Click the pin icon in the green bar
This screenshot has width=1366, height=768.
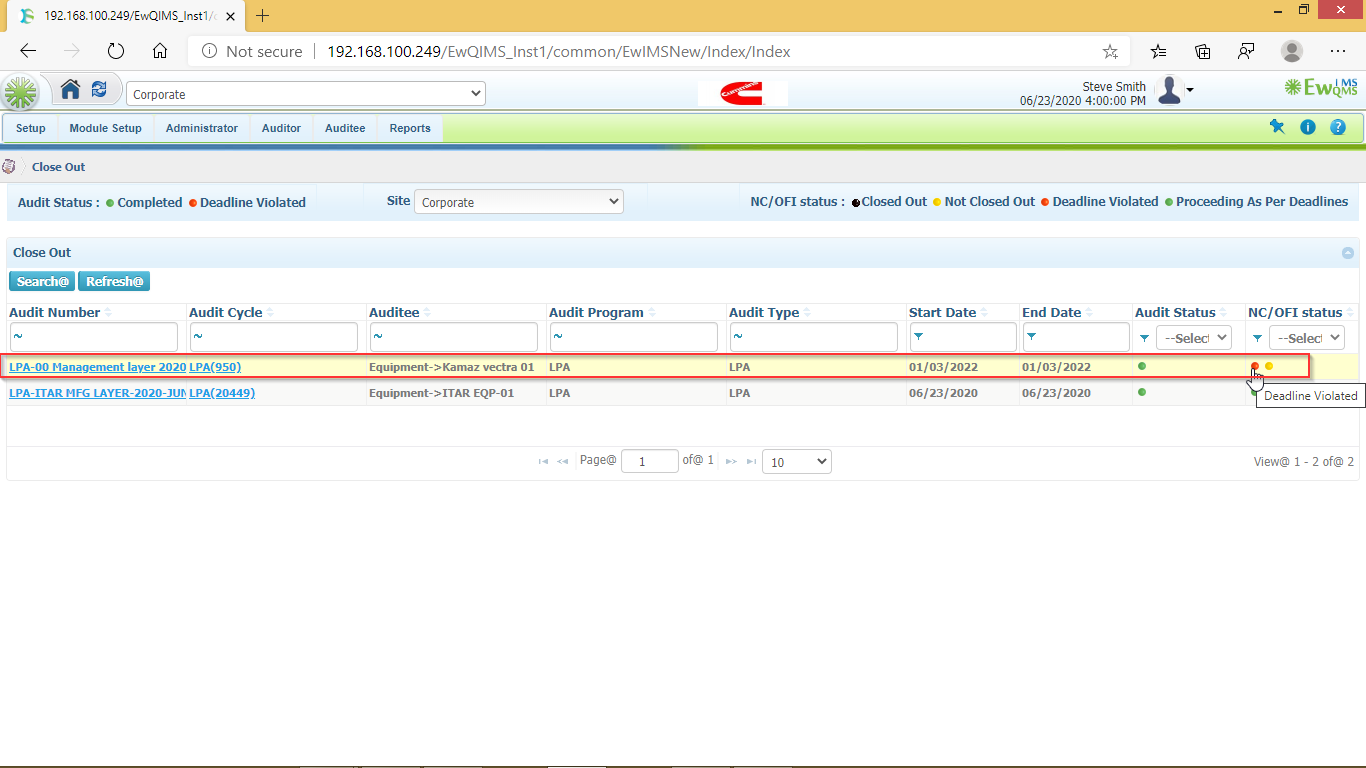(1277, 127)
